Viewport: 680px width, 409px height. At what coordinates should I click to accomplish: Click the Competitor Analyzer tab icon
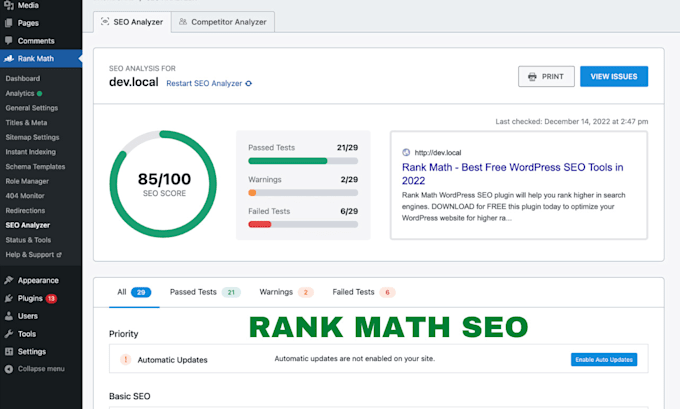183,21
